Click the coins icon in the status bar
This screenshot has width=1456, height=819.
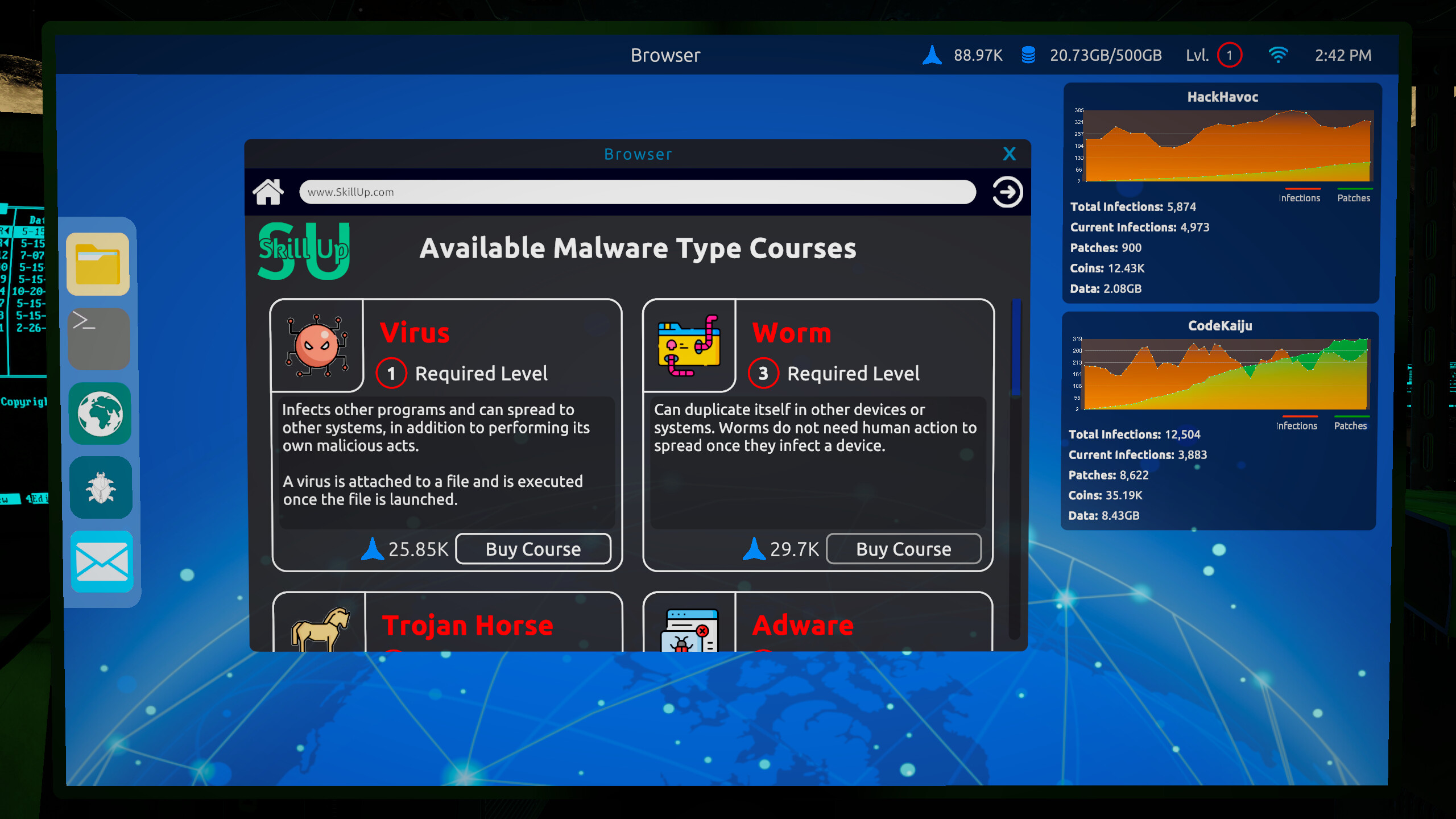[931, 55]
